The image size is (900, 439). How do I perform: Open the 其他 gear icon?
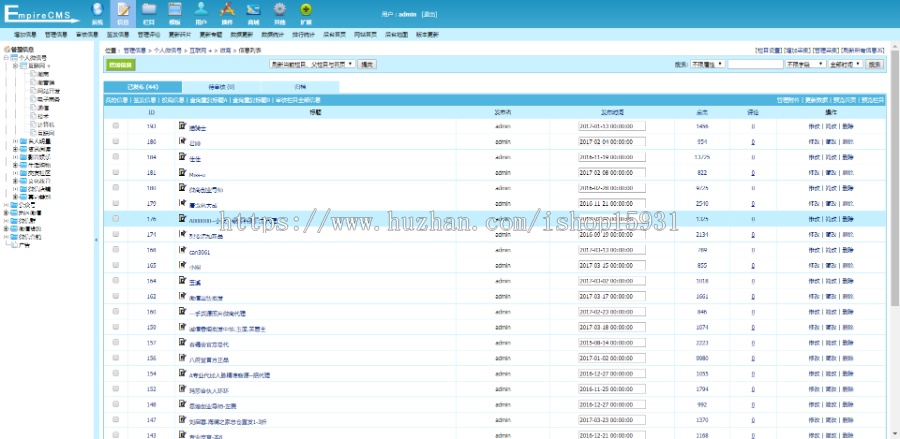coord(280,11)
